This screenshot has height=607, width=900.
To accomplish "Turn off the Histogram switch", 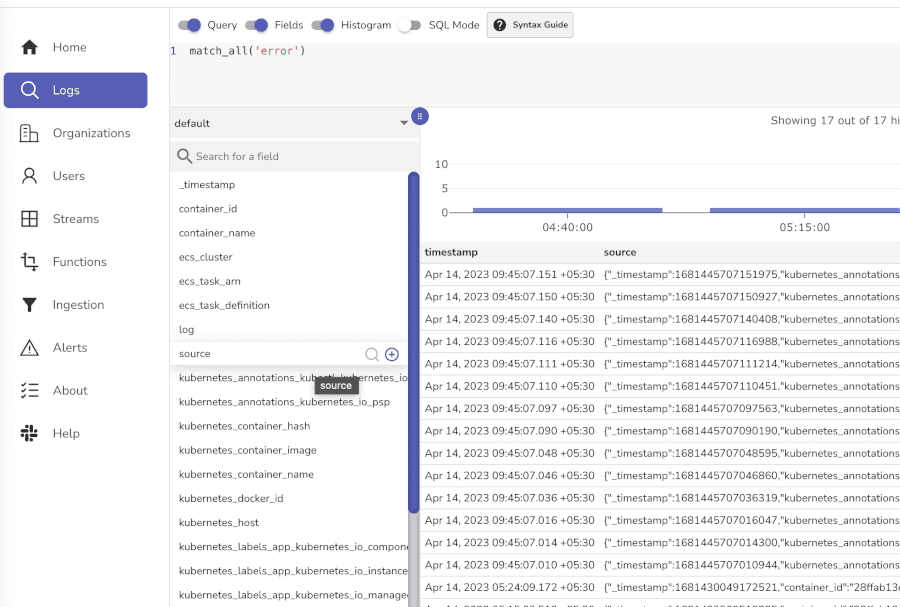I will point(322,25).
